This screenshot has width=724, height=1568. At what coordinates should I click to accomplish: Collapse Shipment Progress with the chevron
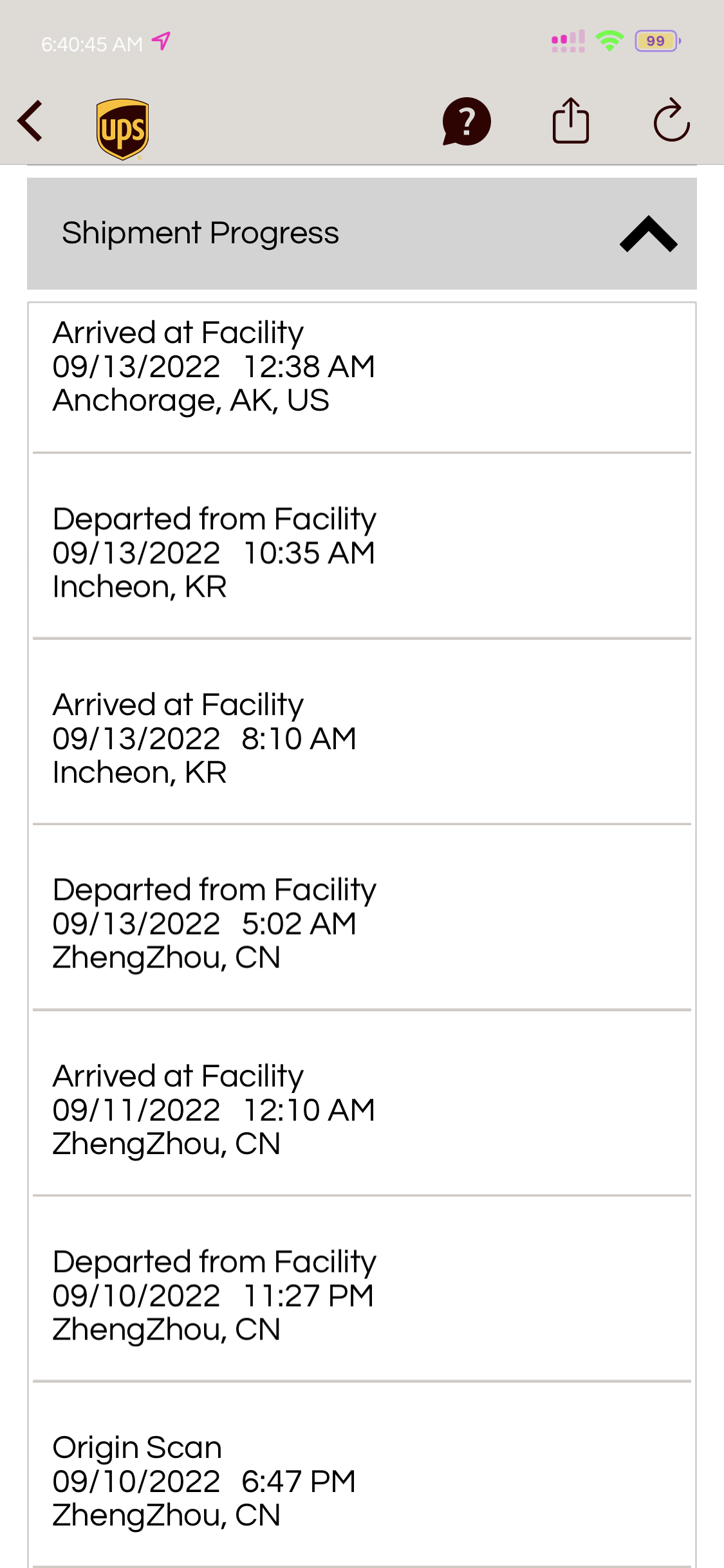point(648,234)
